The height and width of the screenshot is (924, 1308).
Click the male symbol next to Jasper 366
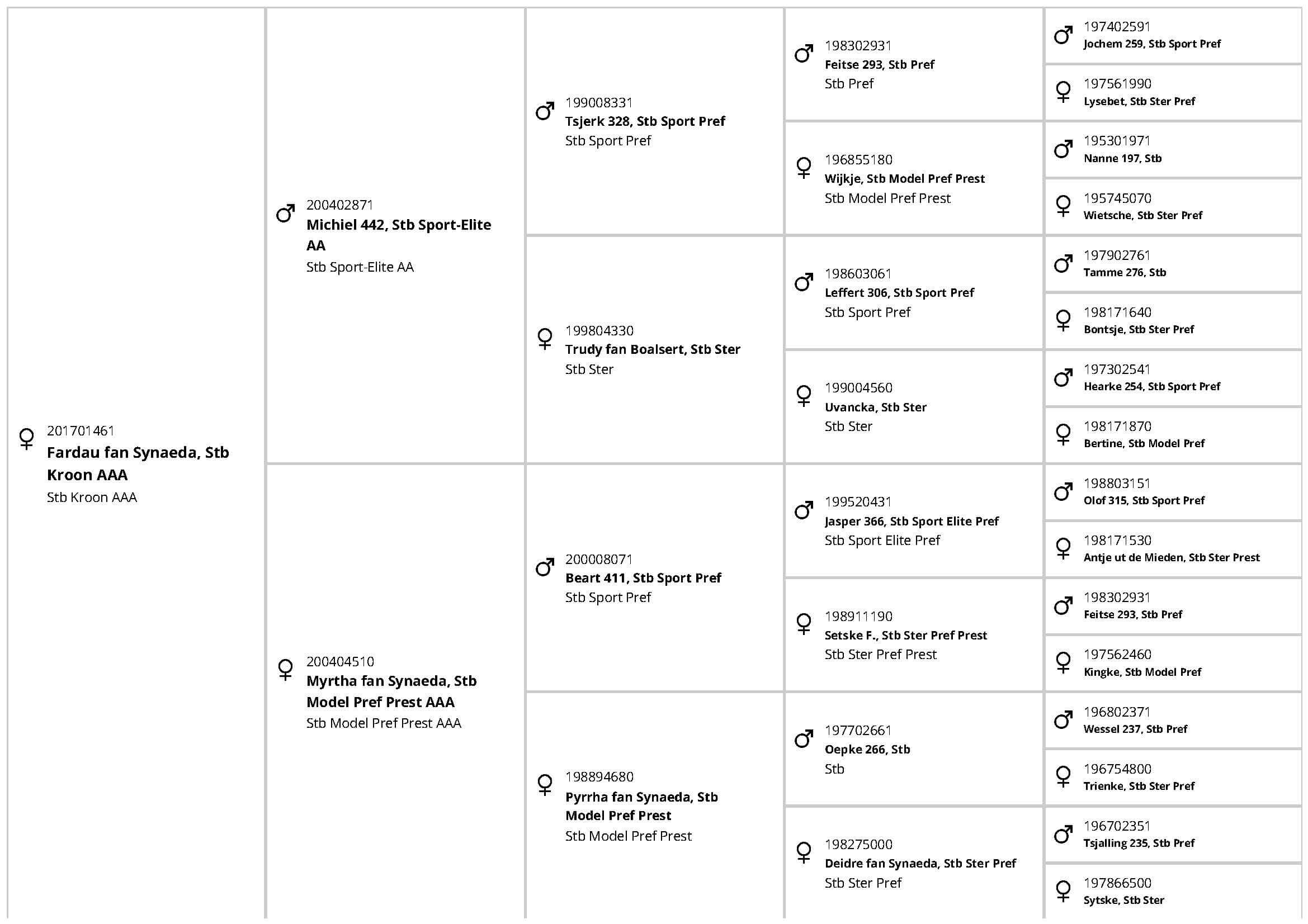click(x=804, y=510)
